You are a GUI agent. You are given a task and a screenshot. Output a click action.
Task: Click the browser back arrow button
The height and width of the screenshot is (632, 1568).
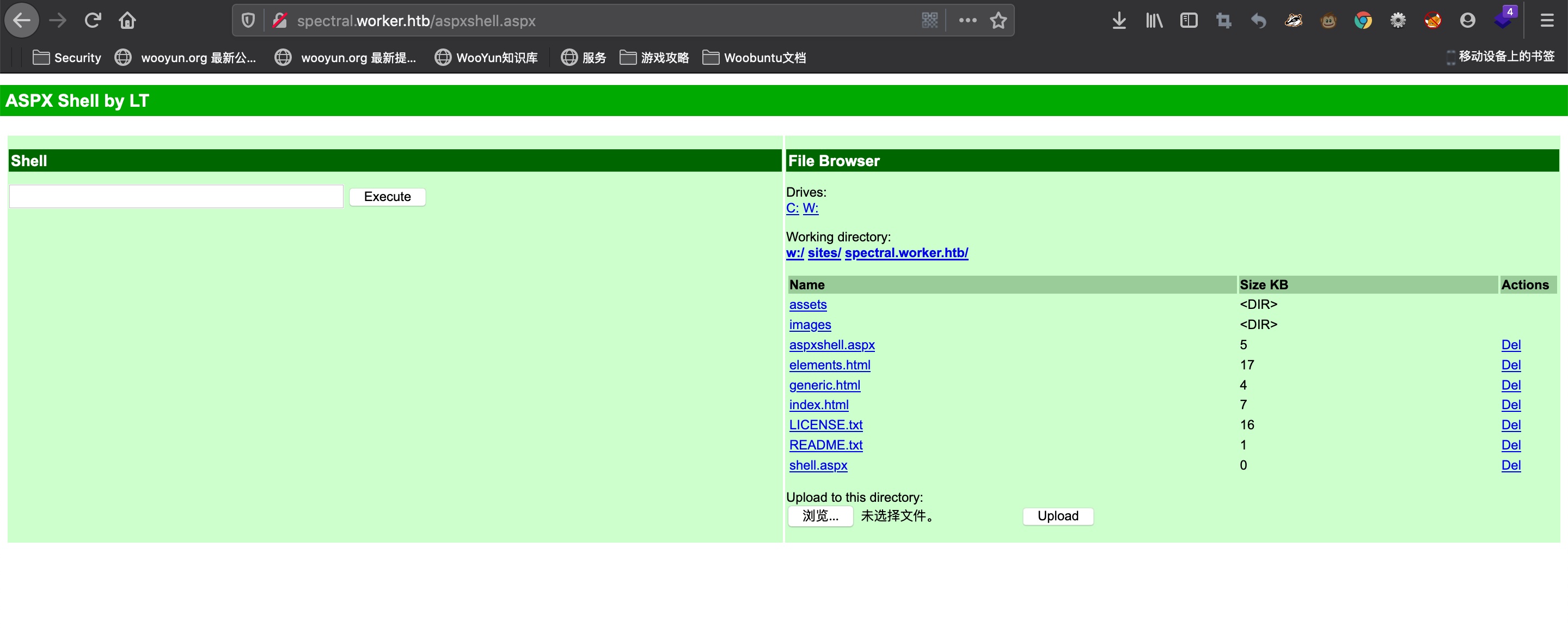(22, 21)
